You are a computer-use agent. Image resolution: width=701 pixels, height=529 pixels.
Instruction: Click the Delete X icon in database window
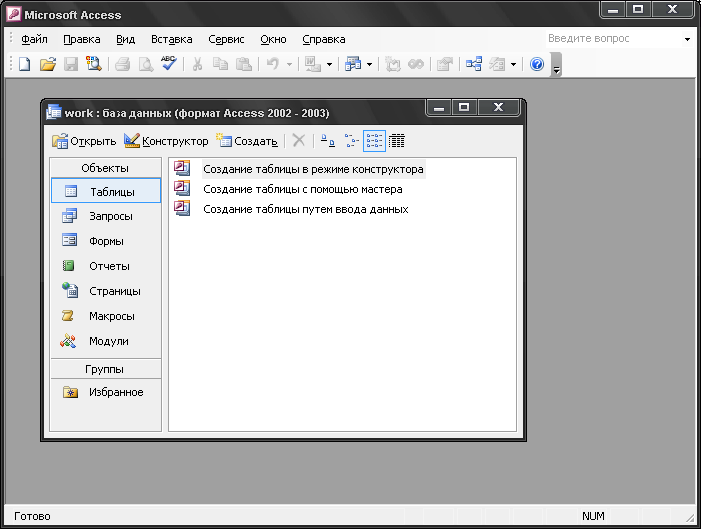298,141
